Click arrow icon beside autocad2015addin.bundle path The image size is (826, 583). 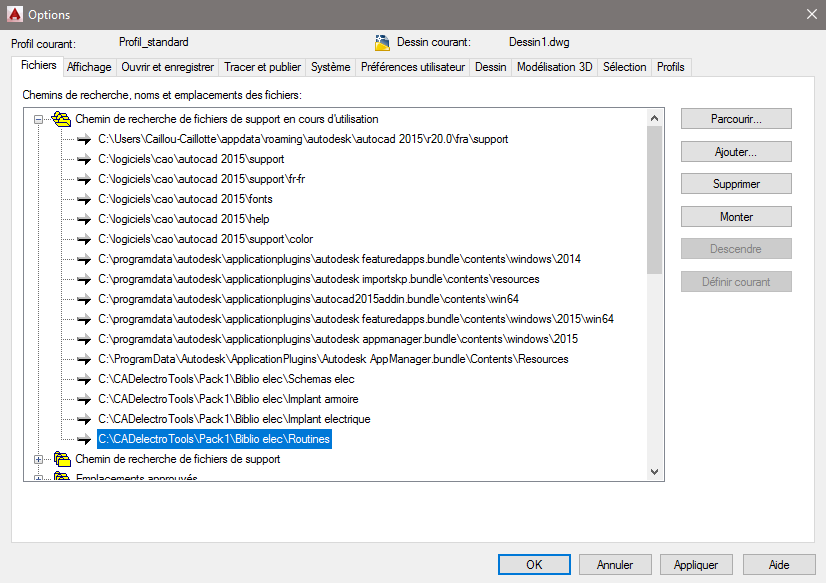(x=84, y=299)
